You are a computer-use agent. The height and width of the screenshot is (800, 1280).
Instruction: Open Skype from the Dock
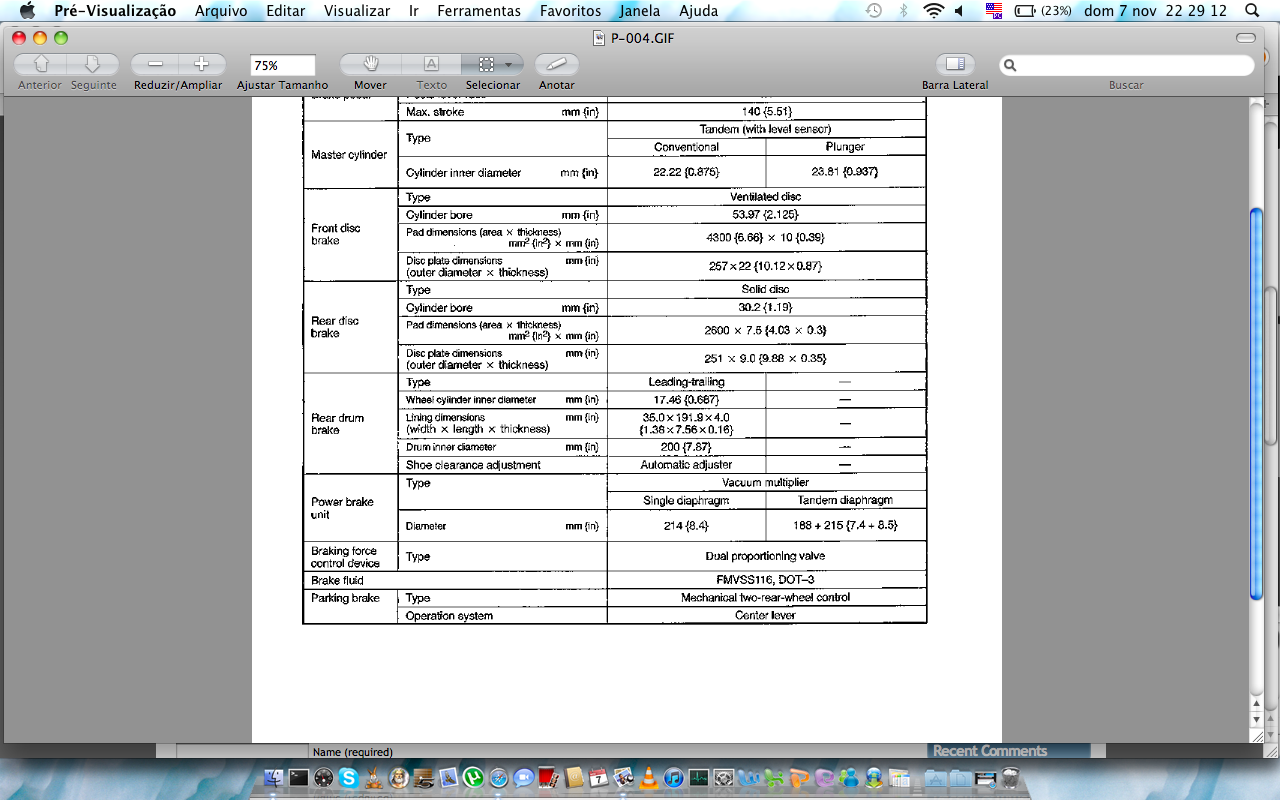348,777
